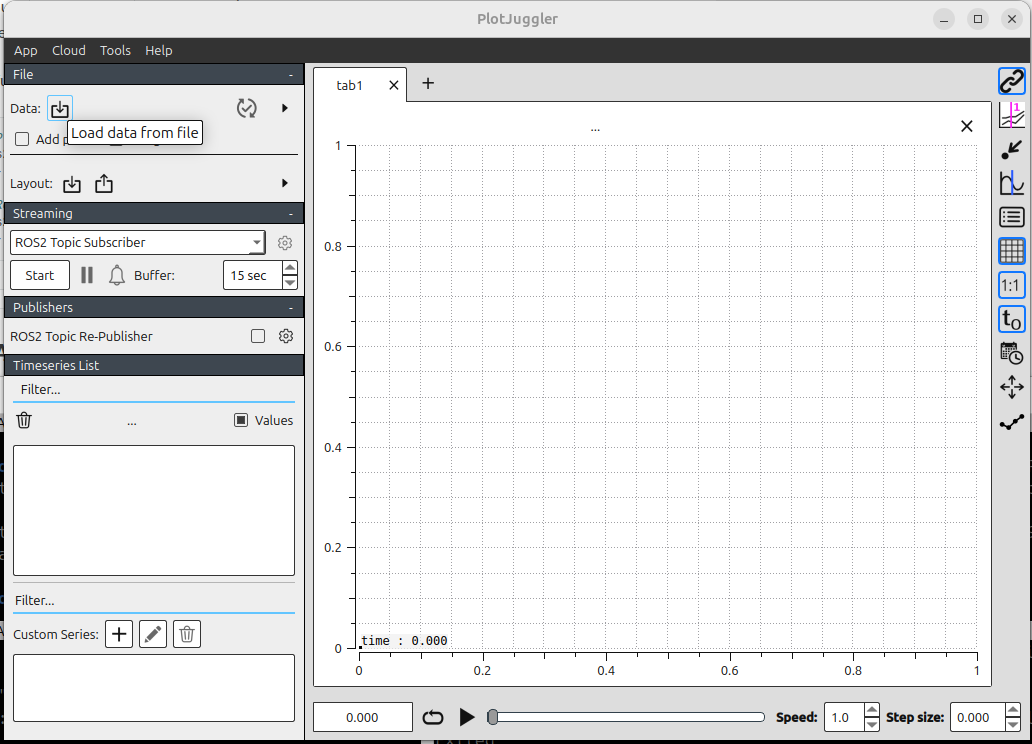Click the Load data from file icon
Screen dimensions: 1032x744
point(60,109)
